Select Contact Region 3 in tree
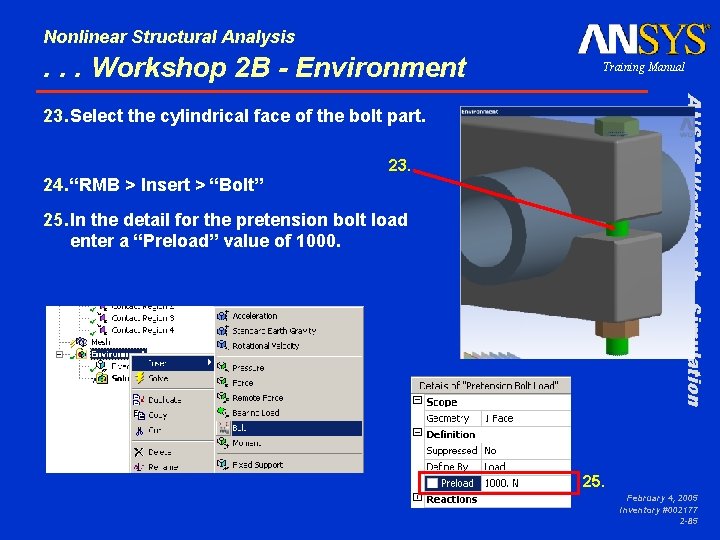720x540 pixels. 143,318
